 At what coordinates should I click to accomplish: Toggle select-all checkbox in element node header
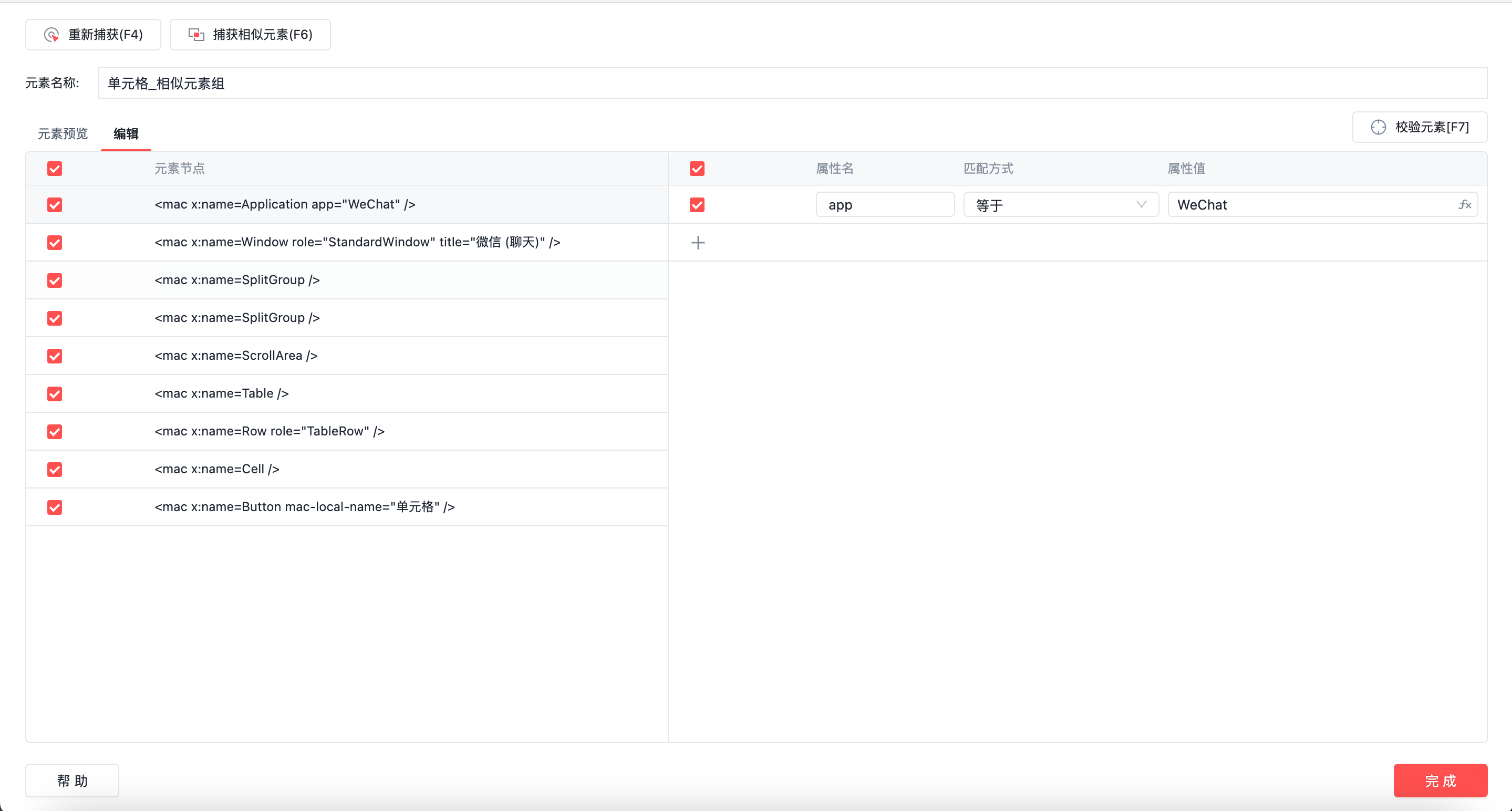(x=55, y=169)
